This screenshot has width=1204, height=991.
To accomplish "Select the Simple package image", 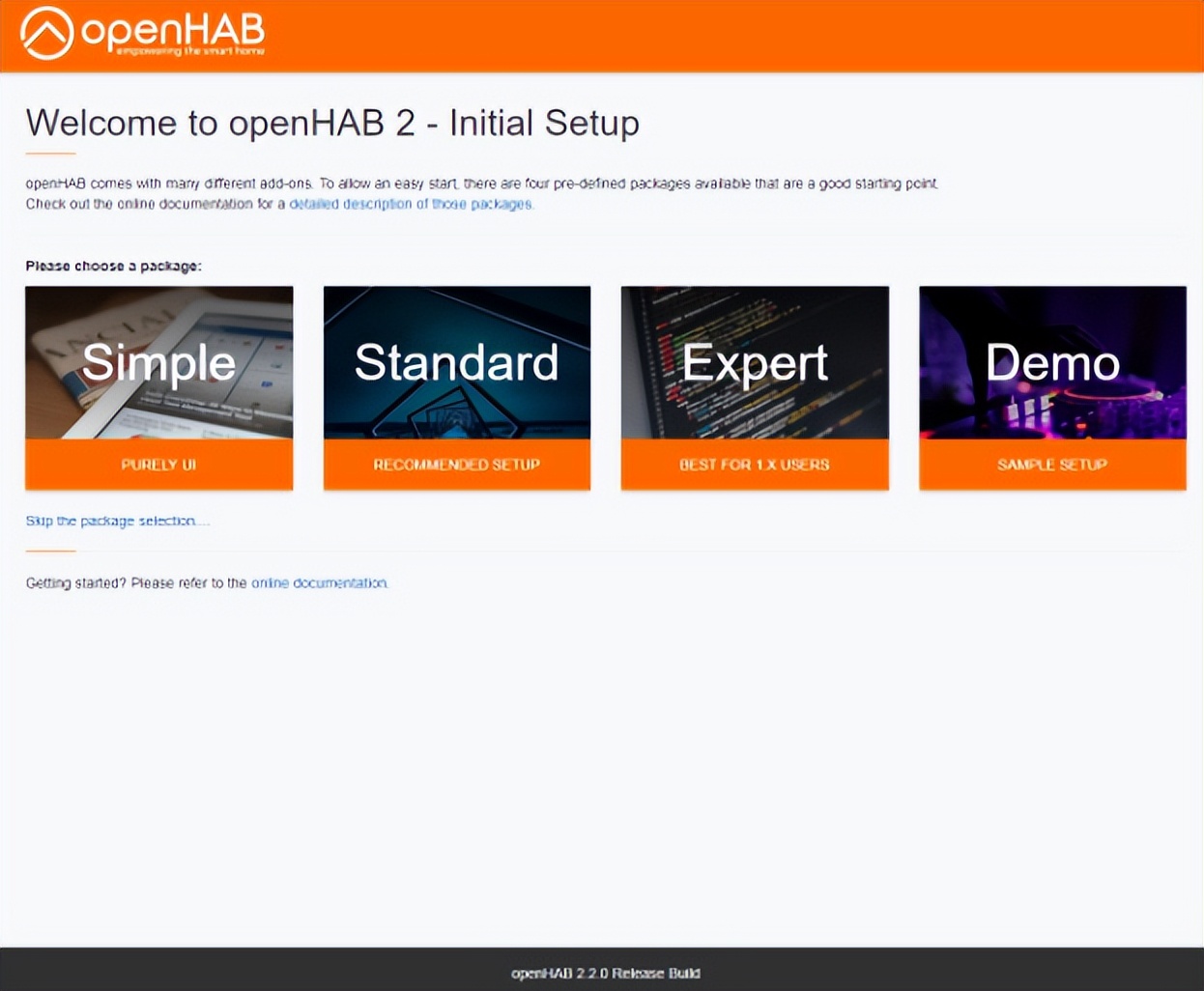I will (x=158, y=362).
